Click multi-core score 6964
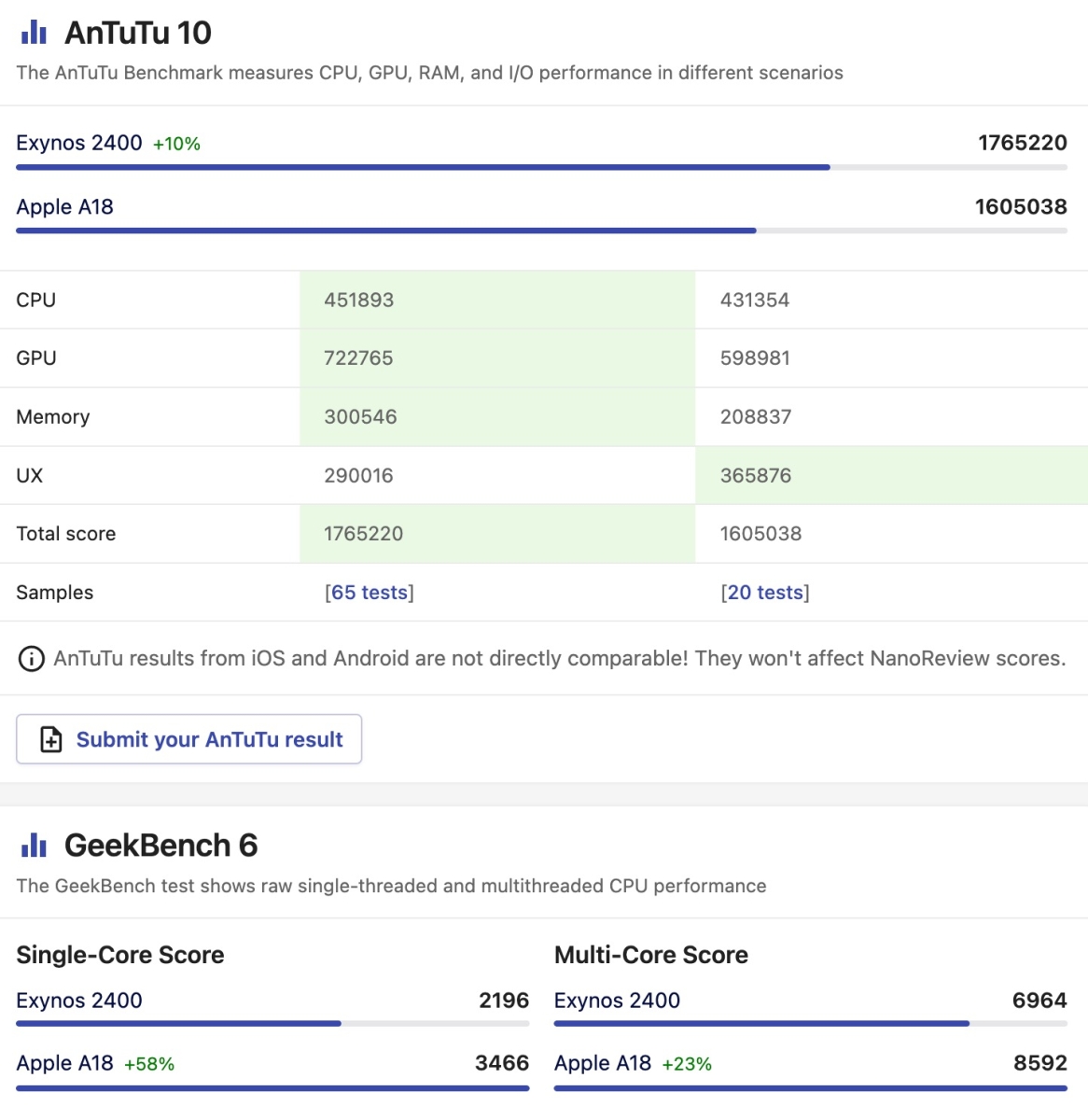 [1039, 1001]
